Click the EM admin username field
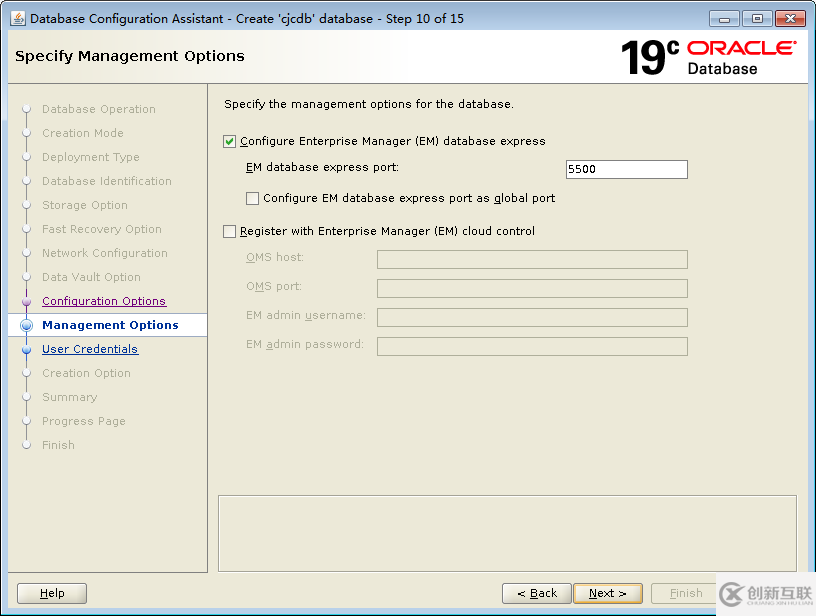The width and height of the screenshot is (816, 616). pyautogui.click(x=532, y=317)
